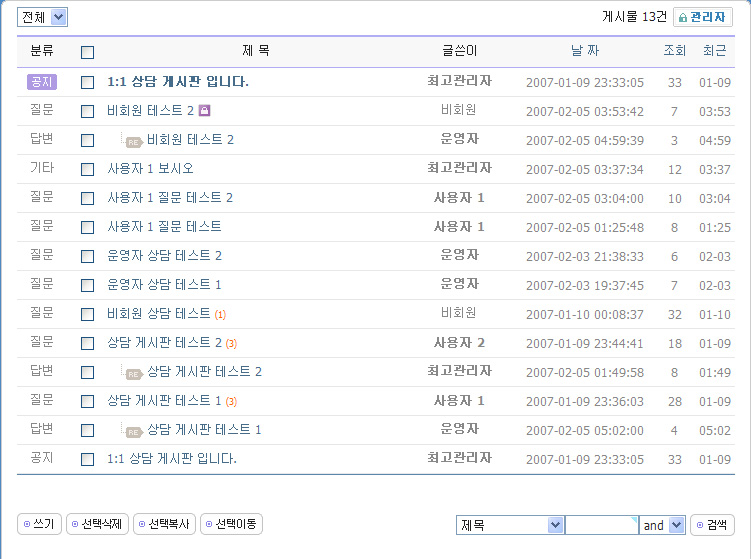Focus the search keyword text field
This screenshot has height=559, width=751.
(601, 525)
